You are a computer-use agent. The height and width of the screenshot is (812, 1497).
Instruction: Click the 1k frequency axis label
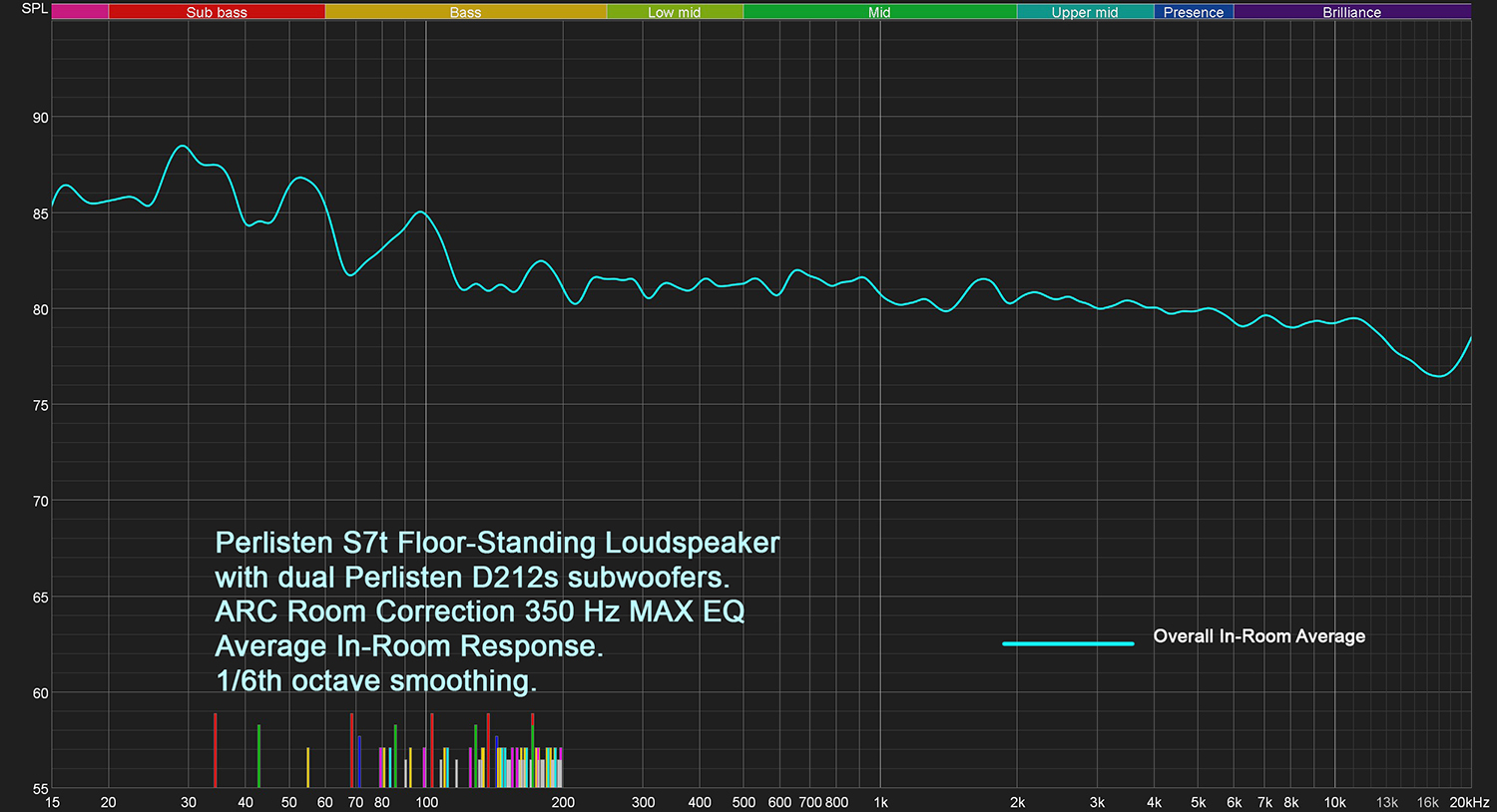click(x=880, y=802)
